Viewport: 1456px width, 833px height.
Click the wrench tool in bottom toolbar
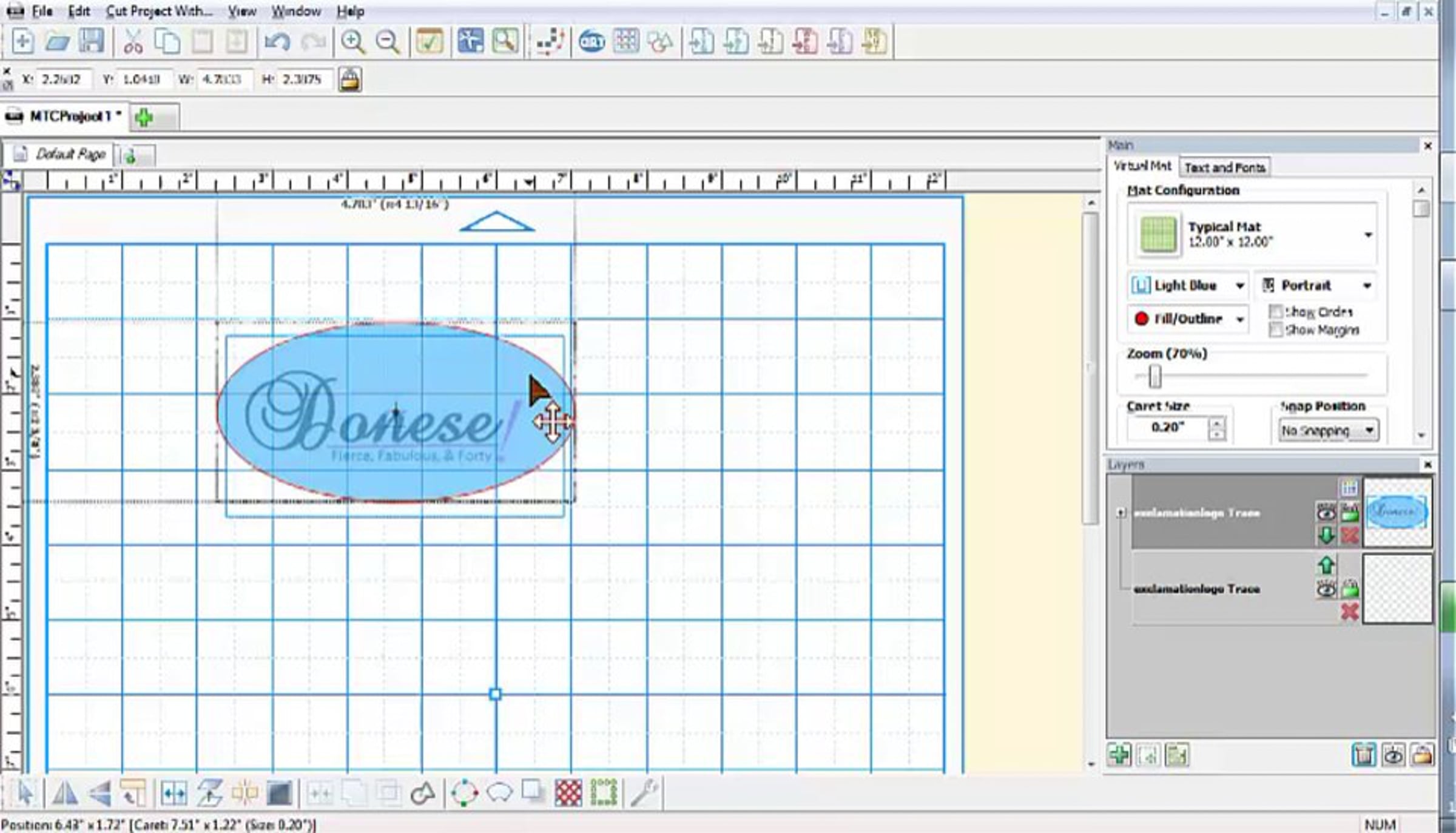tap(643, 792)
